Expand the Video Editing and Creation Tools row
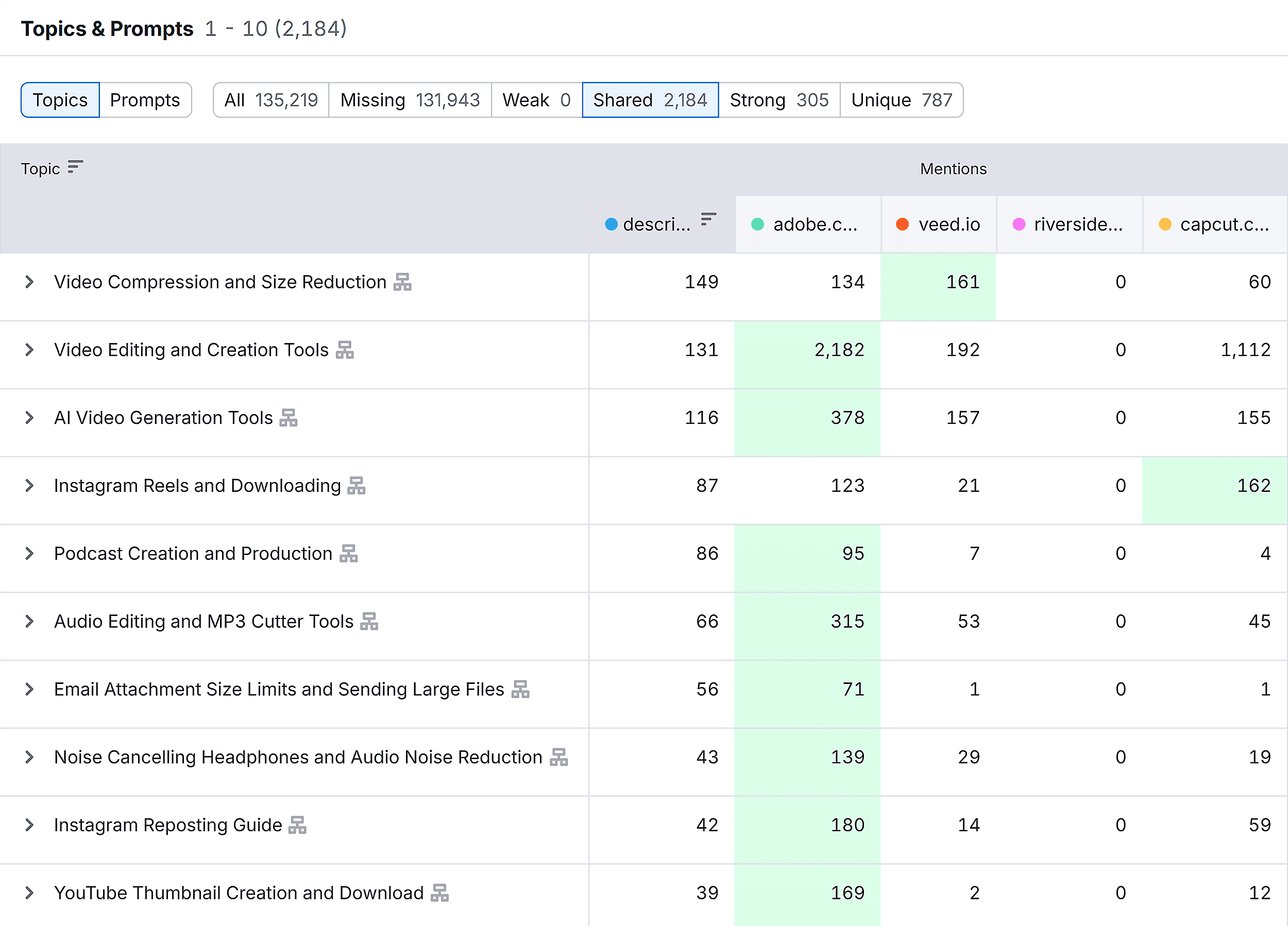The image size is (1288, 926). 29,350
